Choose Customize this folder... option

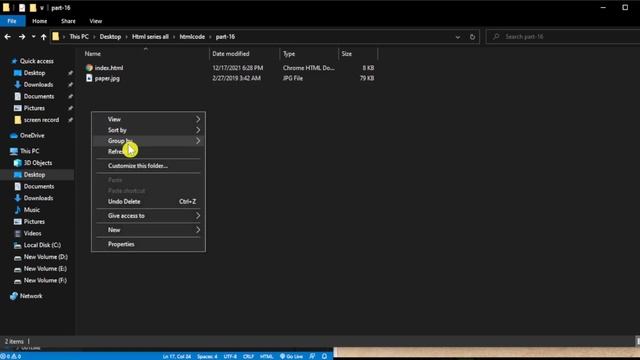(149, 166)
